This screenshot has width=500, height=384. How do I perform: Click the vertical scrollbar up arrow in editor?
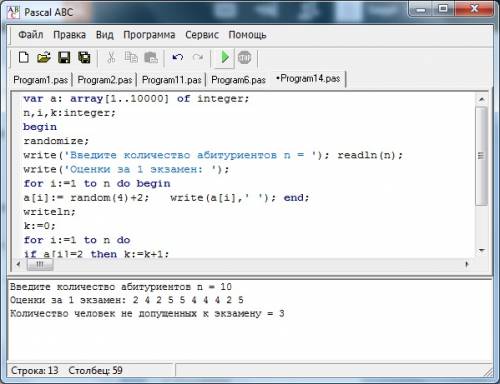(x=482, y=99)
